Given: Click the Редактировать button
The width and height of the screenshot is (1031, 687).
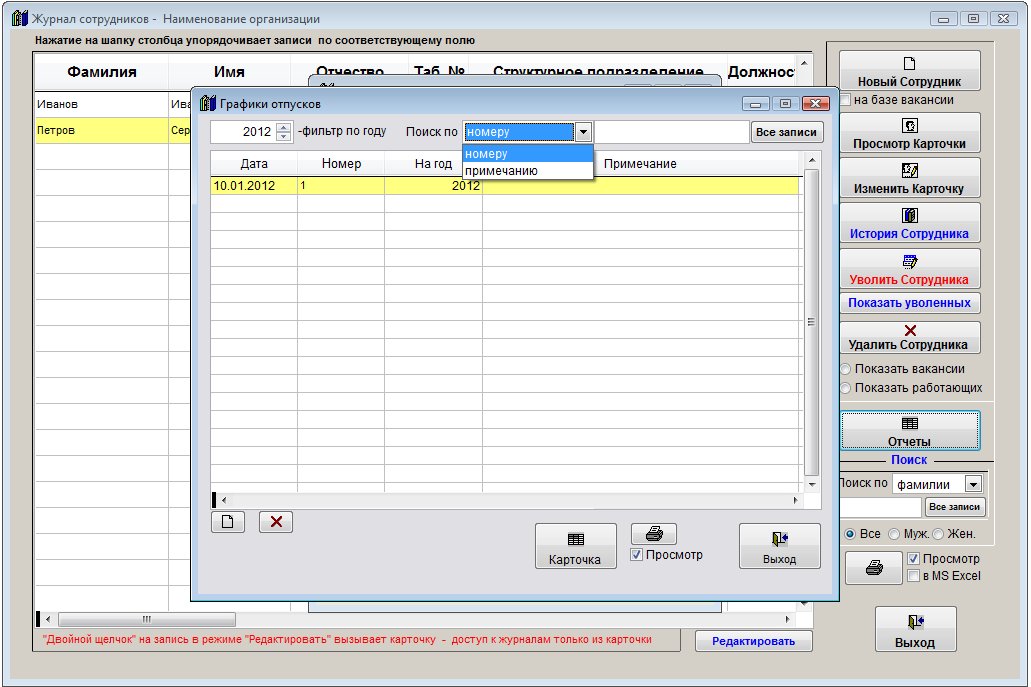Looking at the screenshot, I should coord(754,641).
